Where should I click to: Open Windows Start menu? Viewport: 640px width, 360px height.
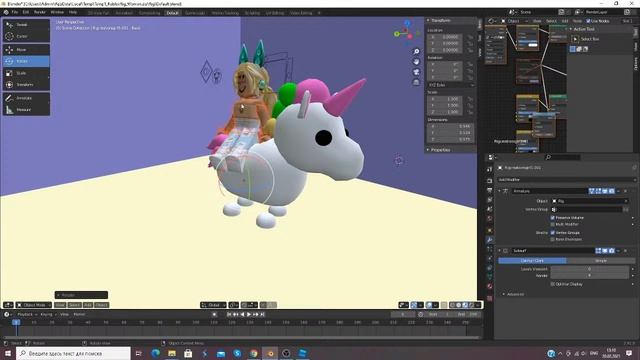(x=8, y=353)
